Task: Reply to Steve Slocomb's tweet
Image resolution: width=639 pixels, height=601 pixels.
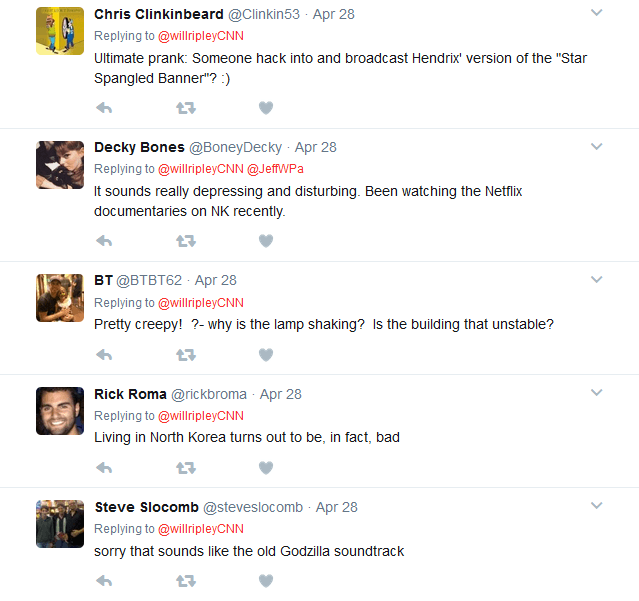Action: (103, 580)
